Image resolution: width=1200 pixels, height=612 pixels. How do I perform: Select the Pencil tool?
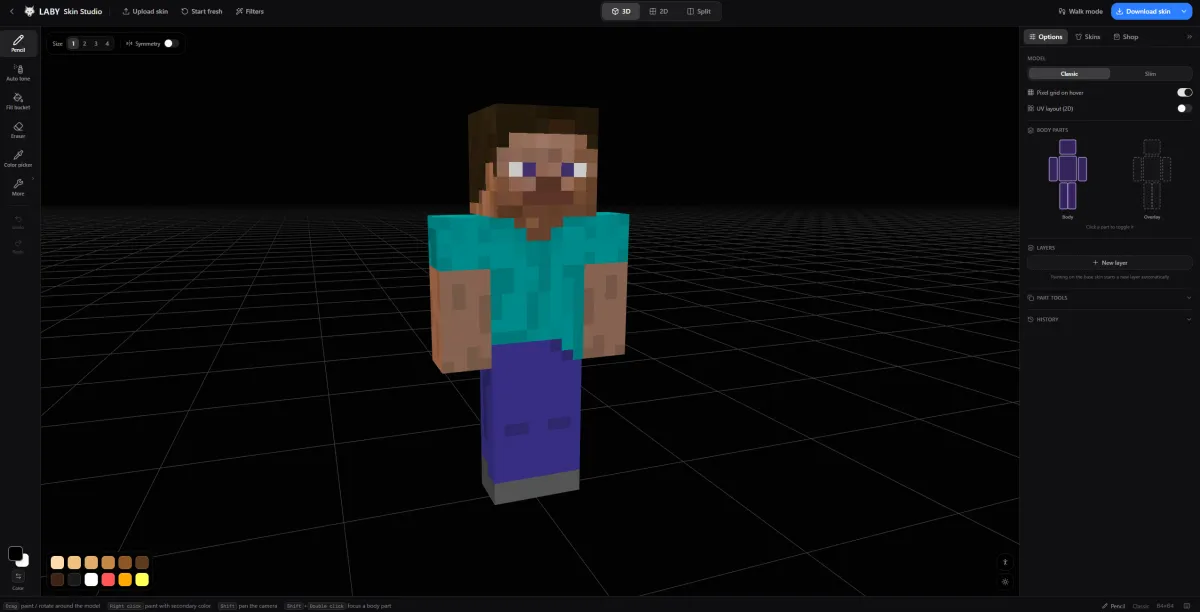click(18, 43)
